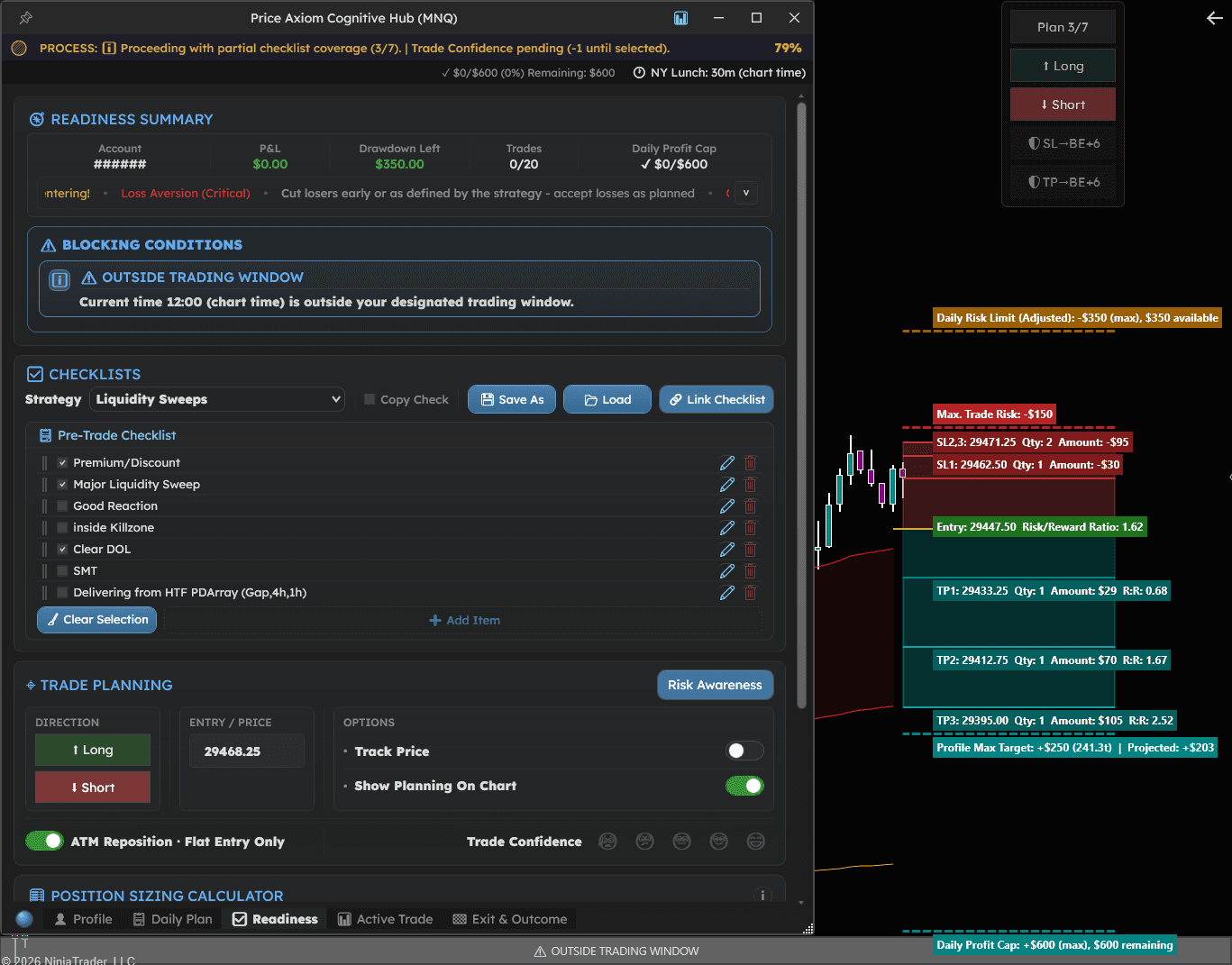Edit the Delivering from HTF PDArray item
1232x965 pixels.
point(727,592)
